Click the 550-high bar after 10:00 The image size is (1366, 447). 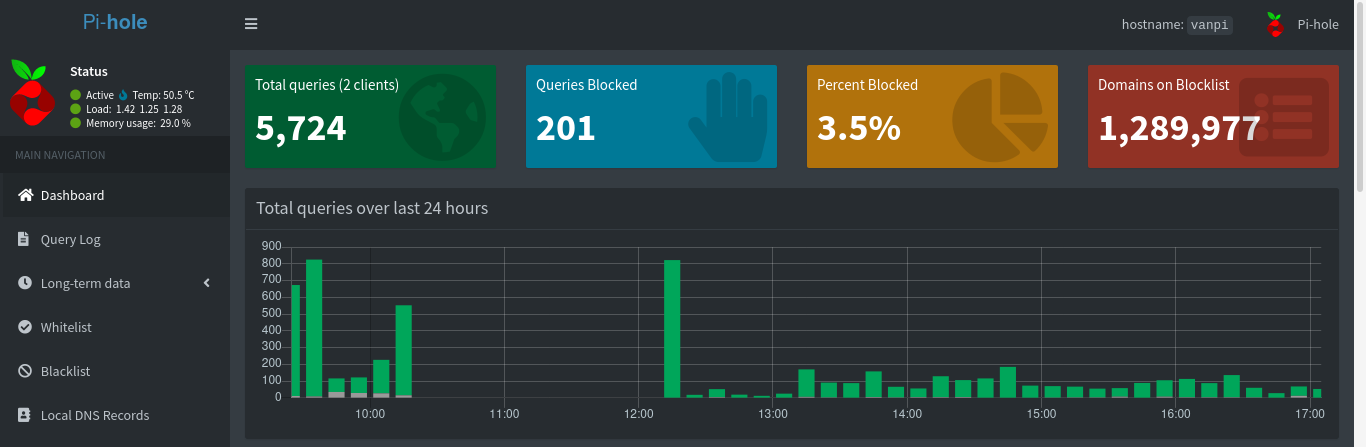(404, 352)
